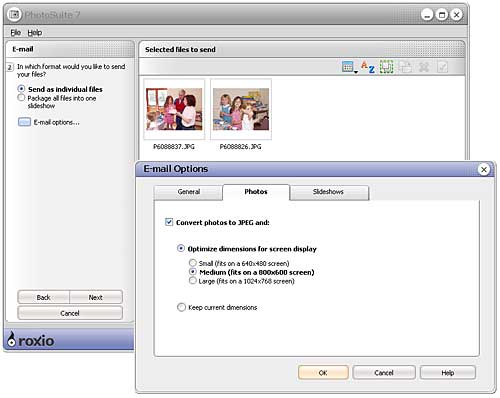Click Help button in E-mail Options

448,373
